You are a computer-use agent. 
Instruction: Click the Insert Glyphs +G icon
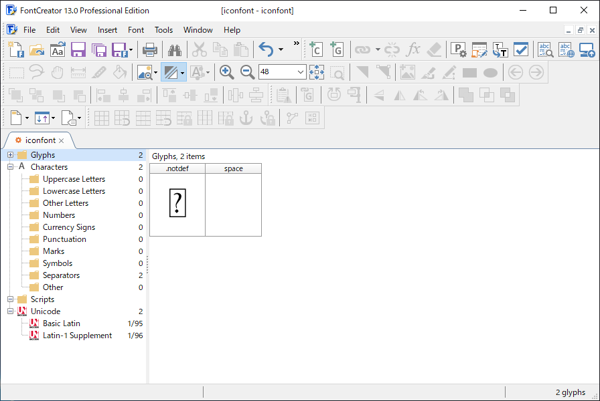click(337, 50)
